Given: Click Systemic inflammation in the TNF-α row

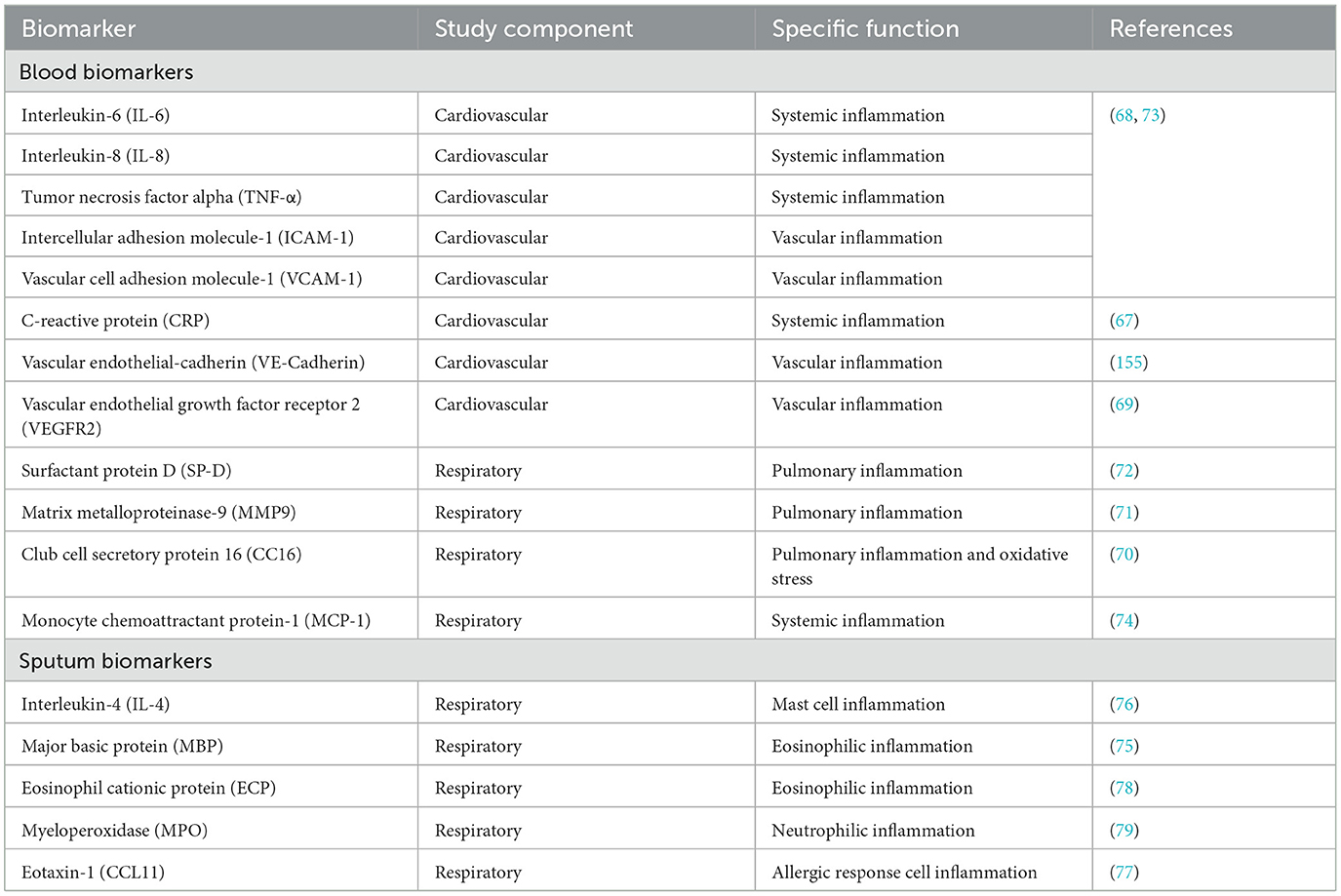Looking at the screenshot, I should [x=858, y=197].
